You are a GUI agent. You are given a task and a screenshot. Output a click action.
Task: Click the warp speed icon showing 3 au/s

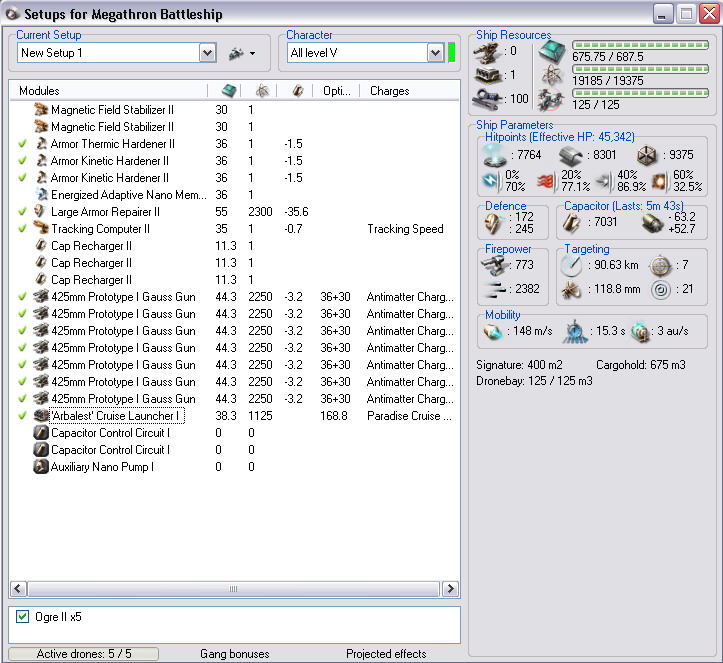pos(640,332)
